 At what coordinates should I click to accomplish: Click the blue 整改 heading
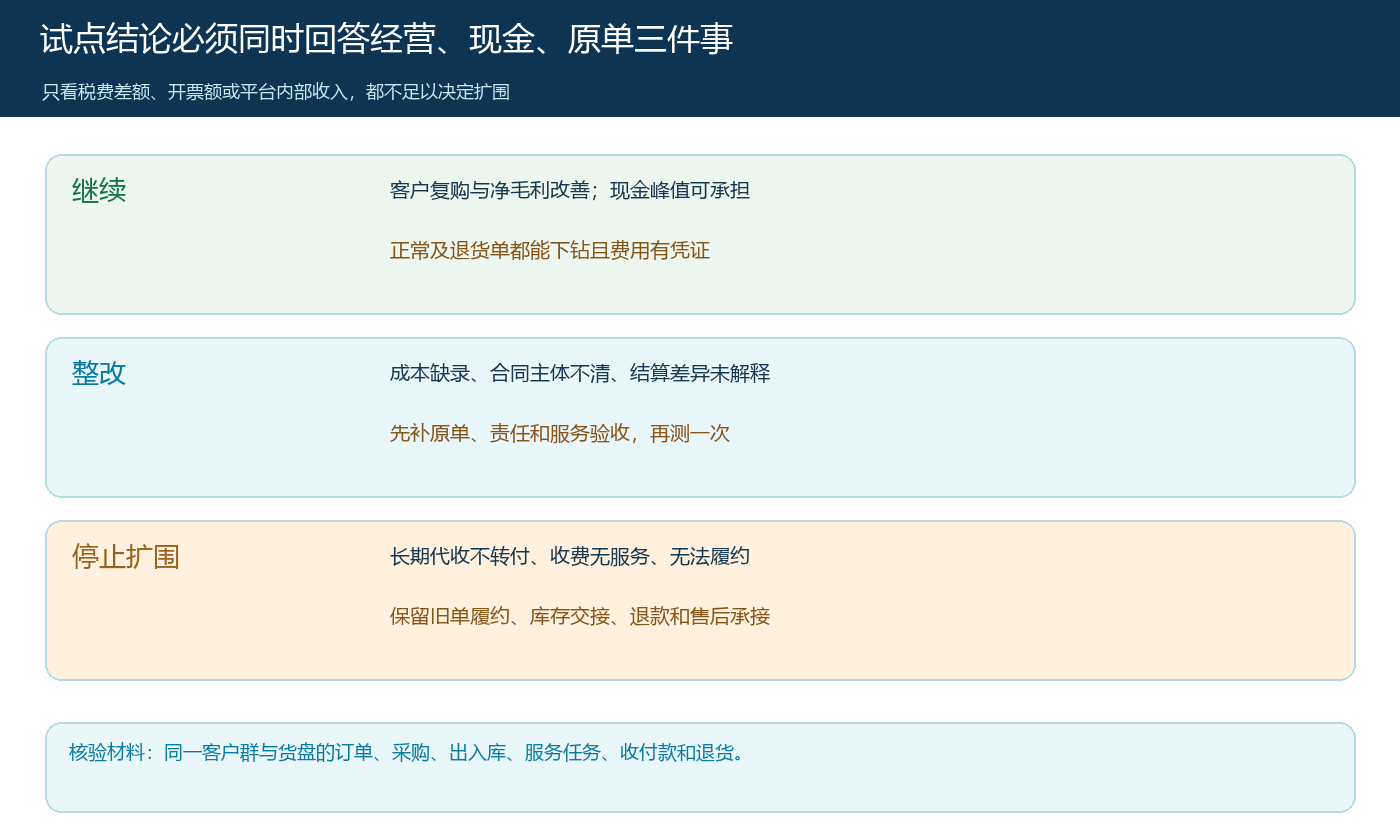tap(99, 373)
